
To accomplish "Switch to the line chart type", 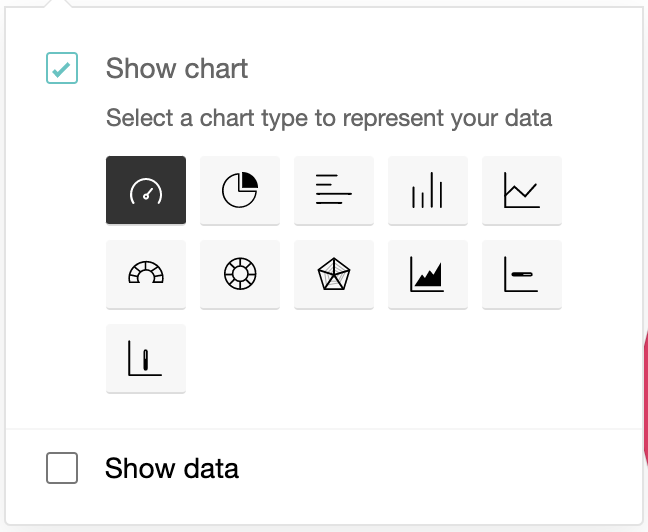I will tap(522, 190).
